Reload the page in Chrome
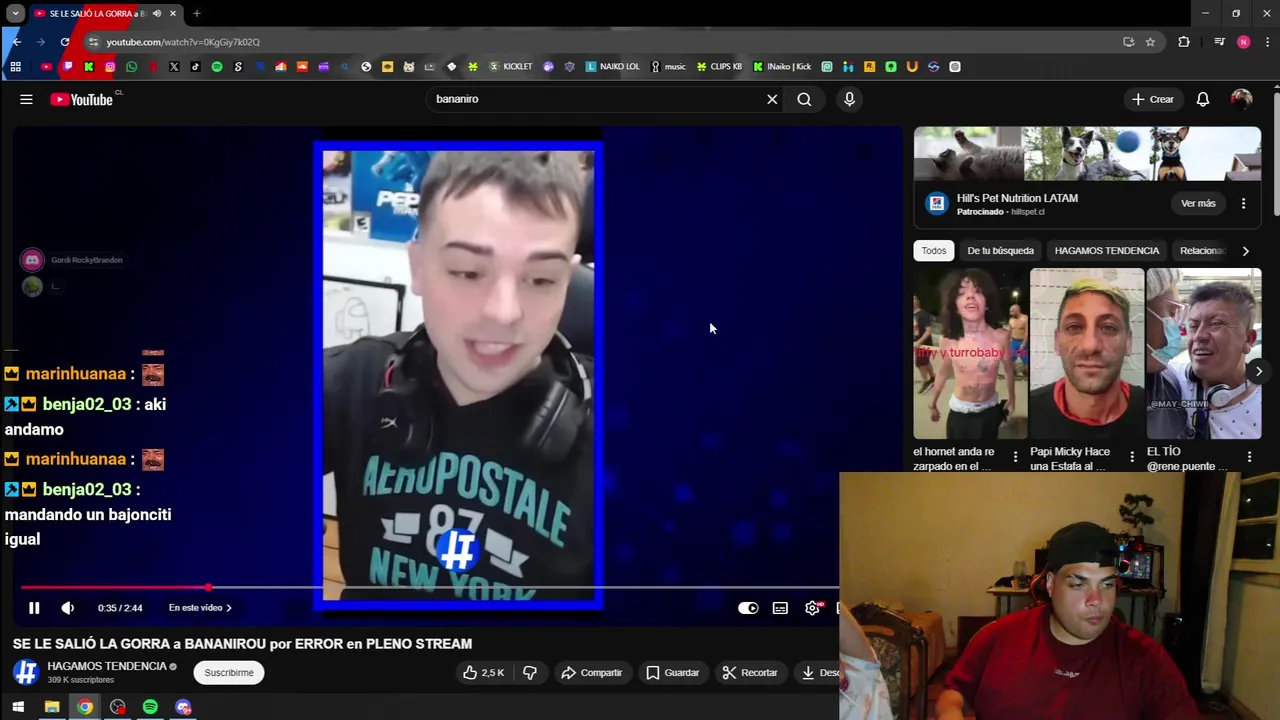1280x720 pixels. point(65,42)
